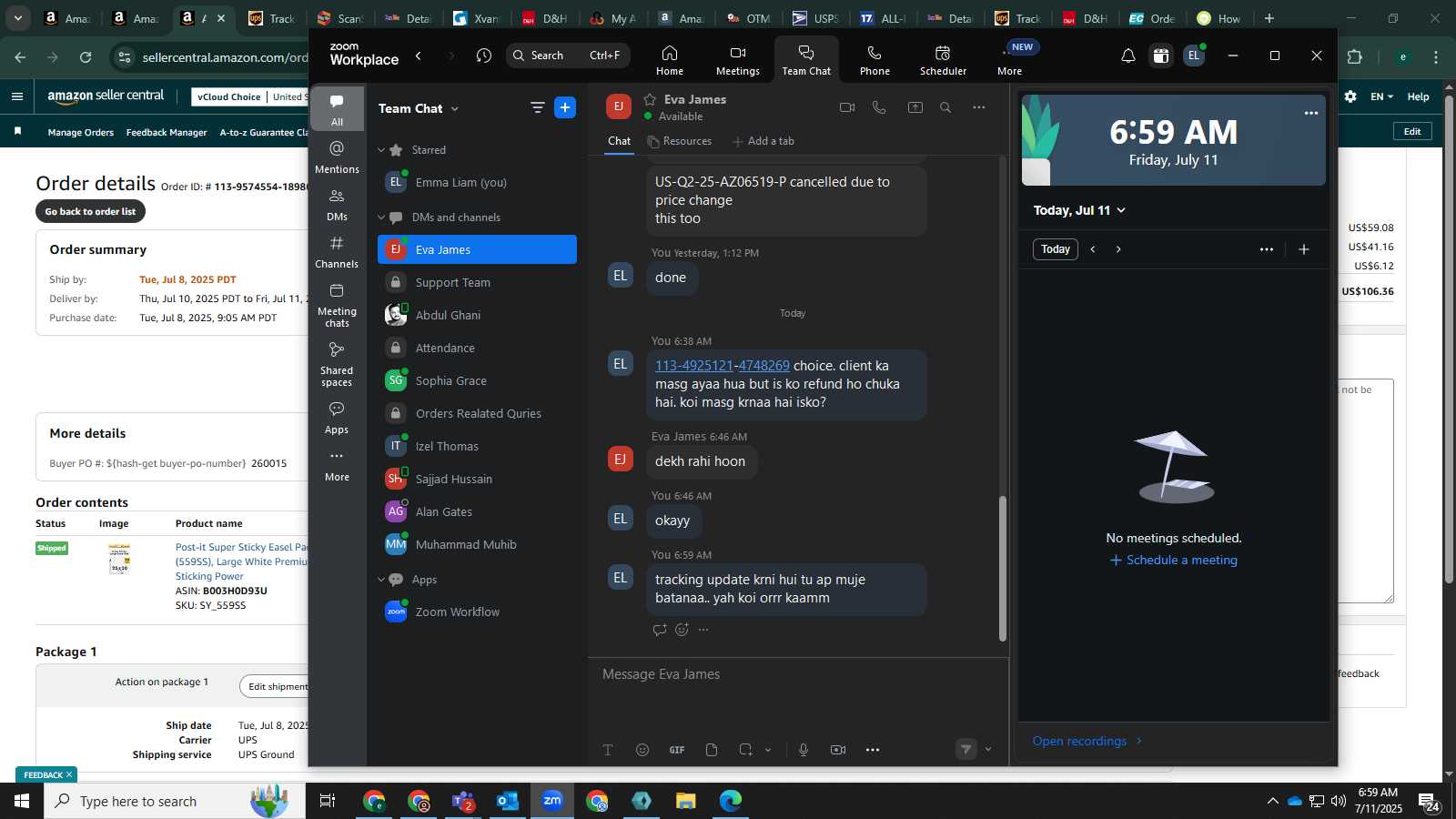
Task: Click the Zoom notifications bell icon
Action: tap(1127, 56)
